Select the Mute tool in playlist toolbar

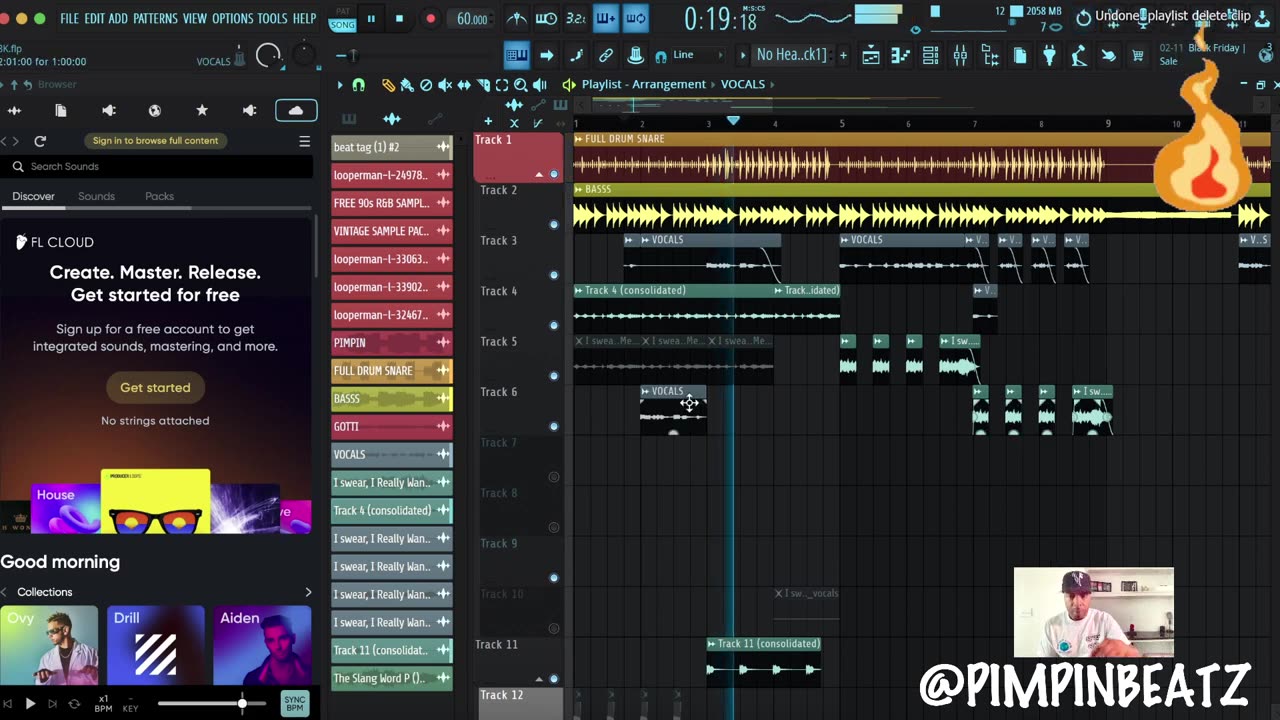(445, 85)
